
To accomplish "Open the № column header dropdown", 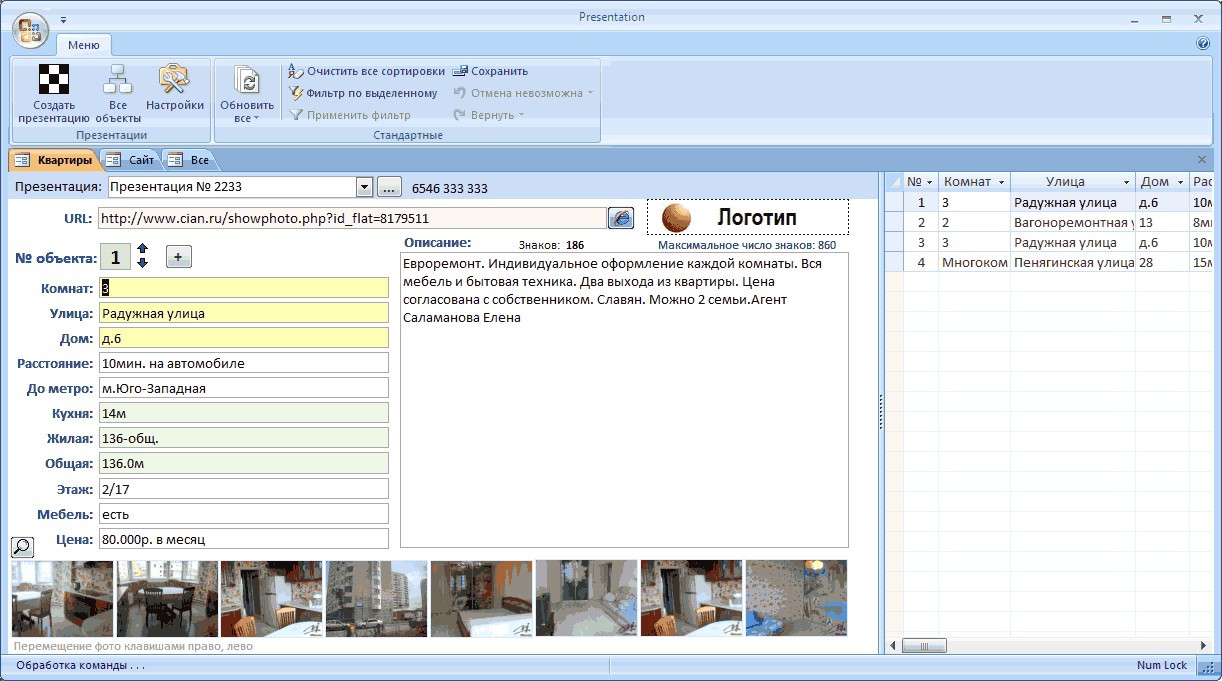I will click(930, 182).
